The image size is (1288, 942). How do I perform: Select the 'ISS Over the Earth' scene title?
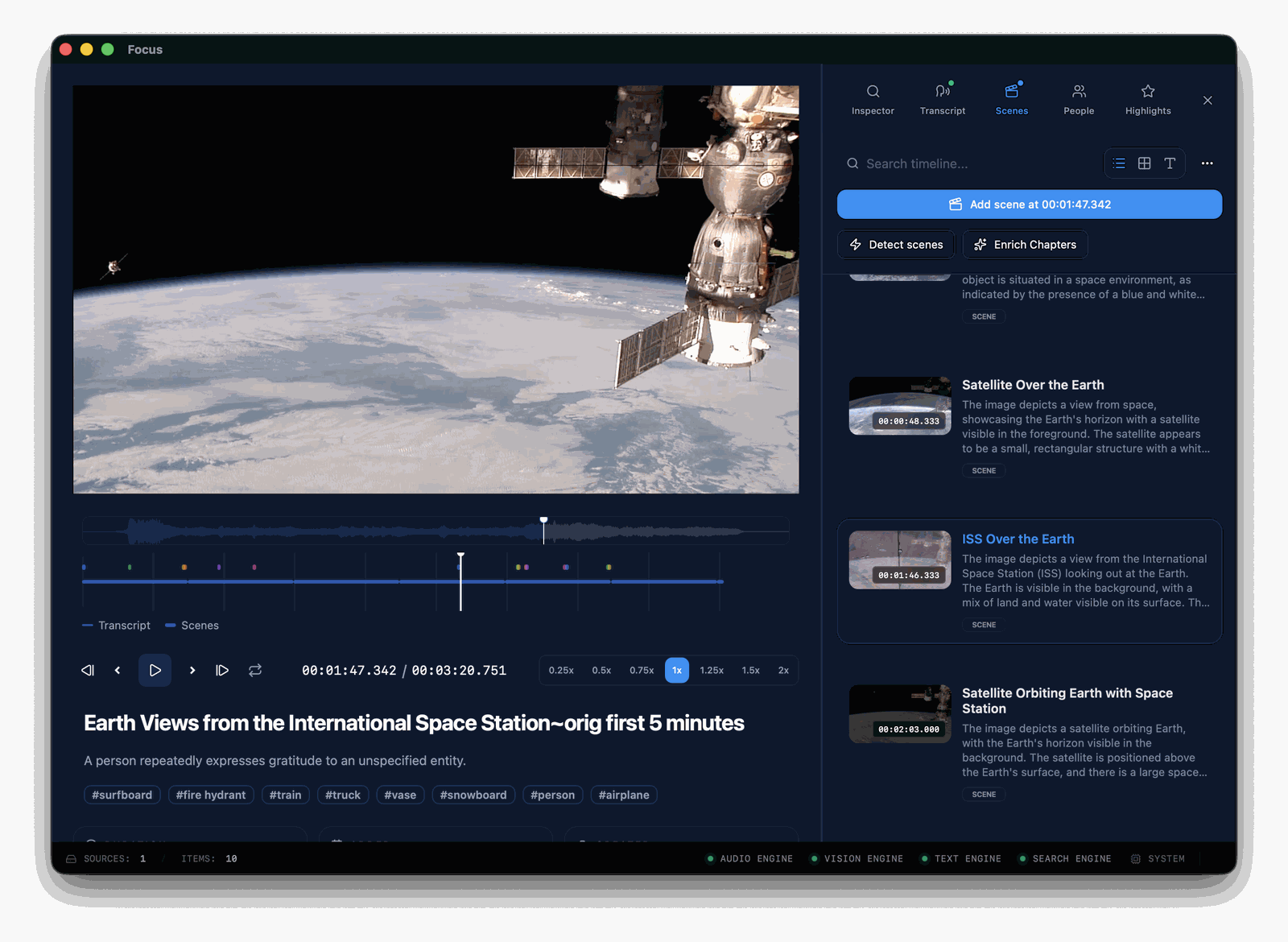tap(1018, 539)
